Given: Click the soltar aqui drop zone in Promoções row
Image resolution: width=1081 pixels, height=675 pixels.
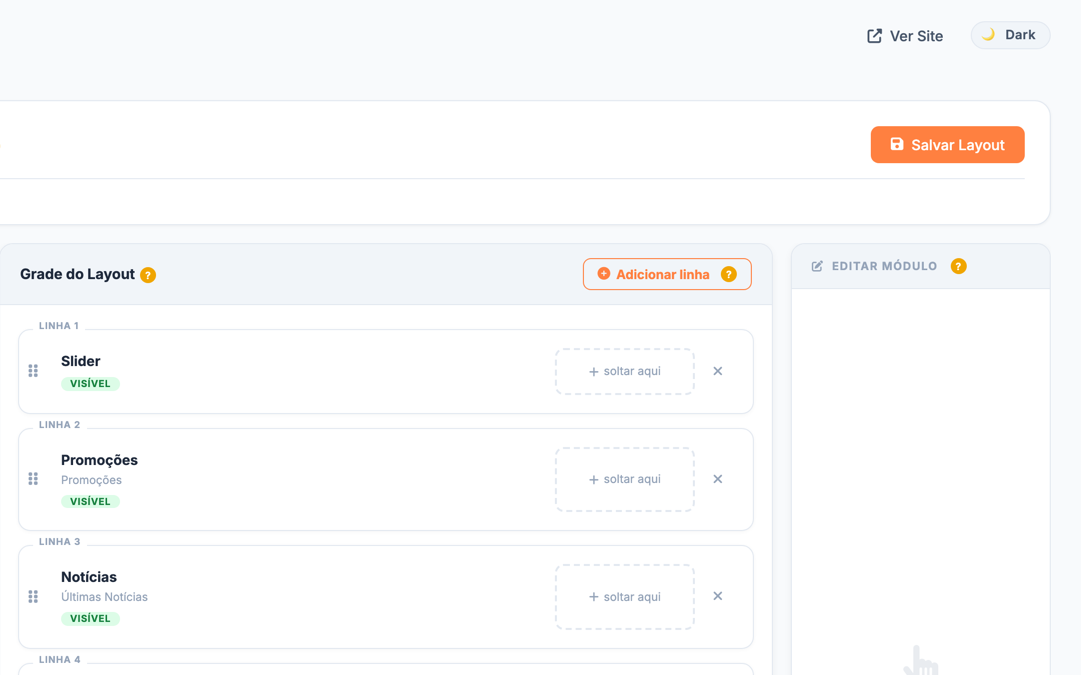Looking at the screenshot, I should 625,479.
